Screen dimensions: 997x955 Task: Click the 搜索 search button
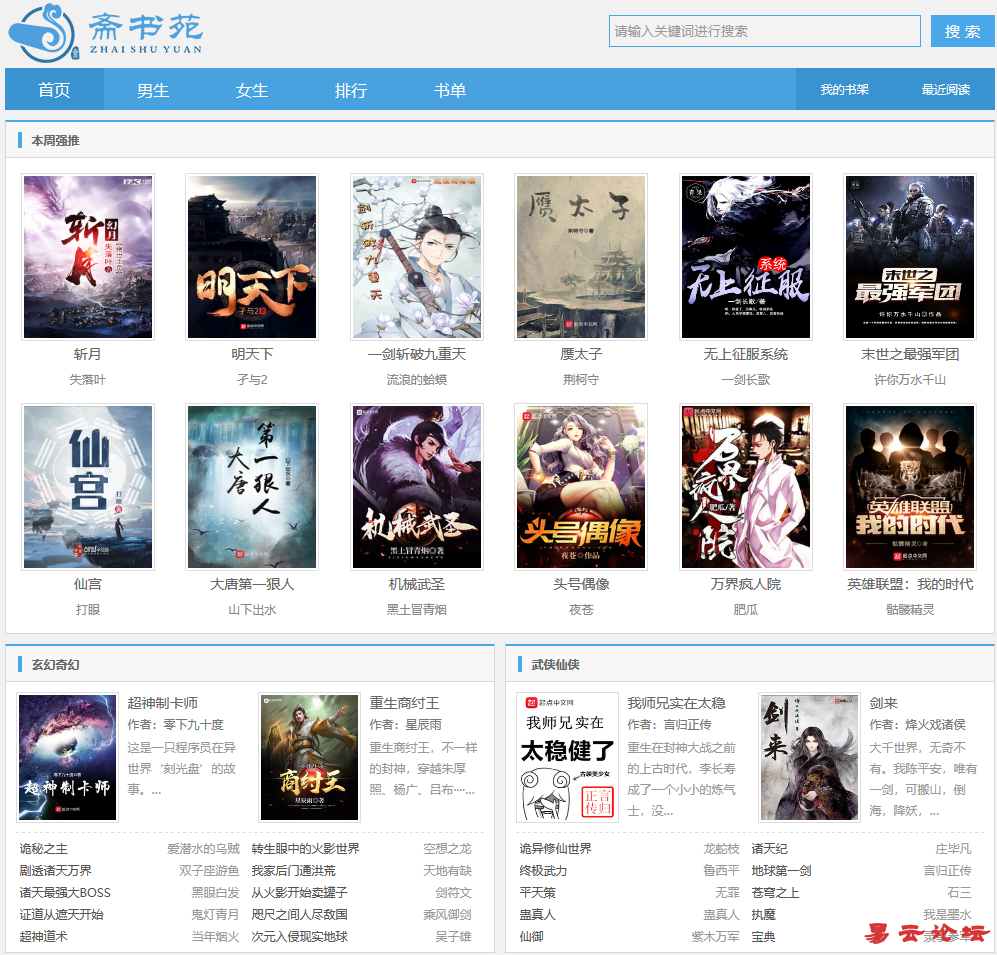(x=962, y=31)
